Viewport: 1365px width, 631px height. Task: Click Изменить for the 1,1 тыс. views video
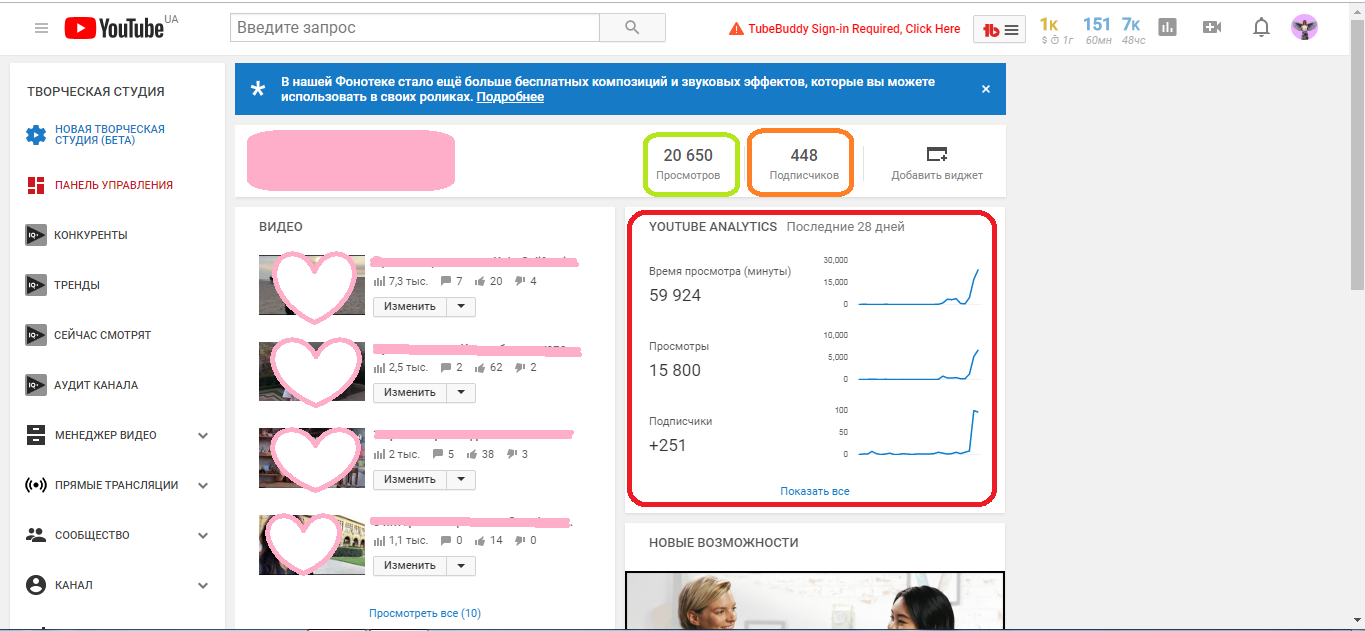(x=410, y=565)
